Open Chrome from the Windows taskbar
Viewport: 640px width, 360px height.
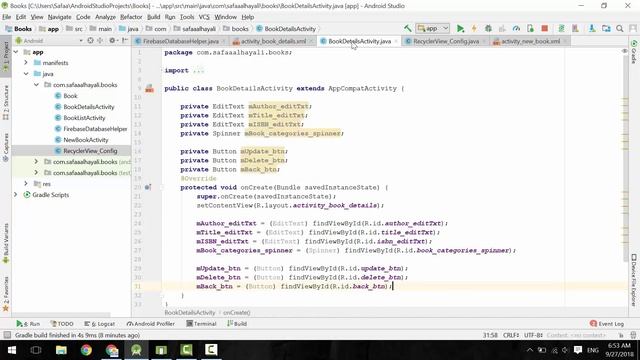click(x=86, y=350)
